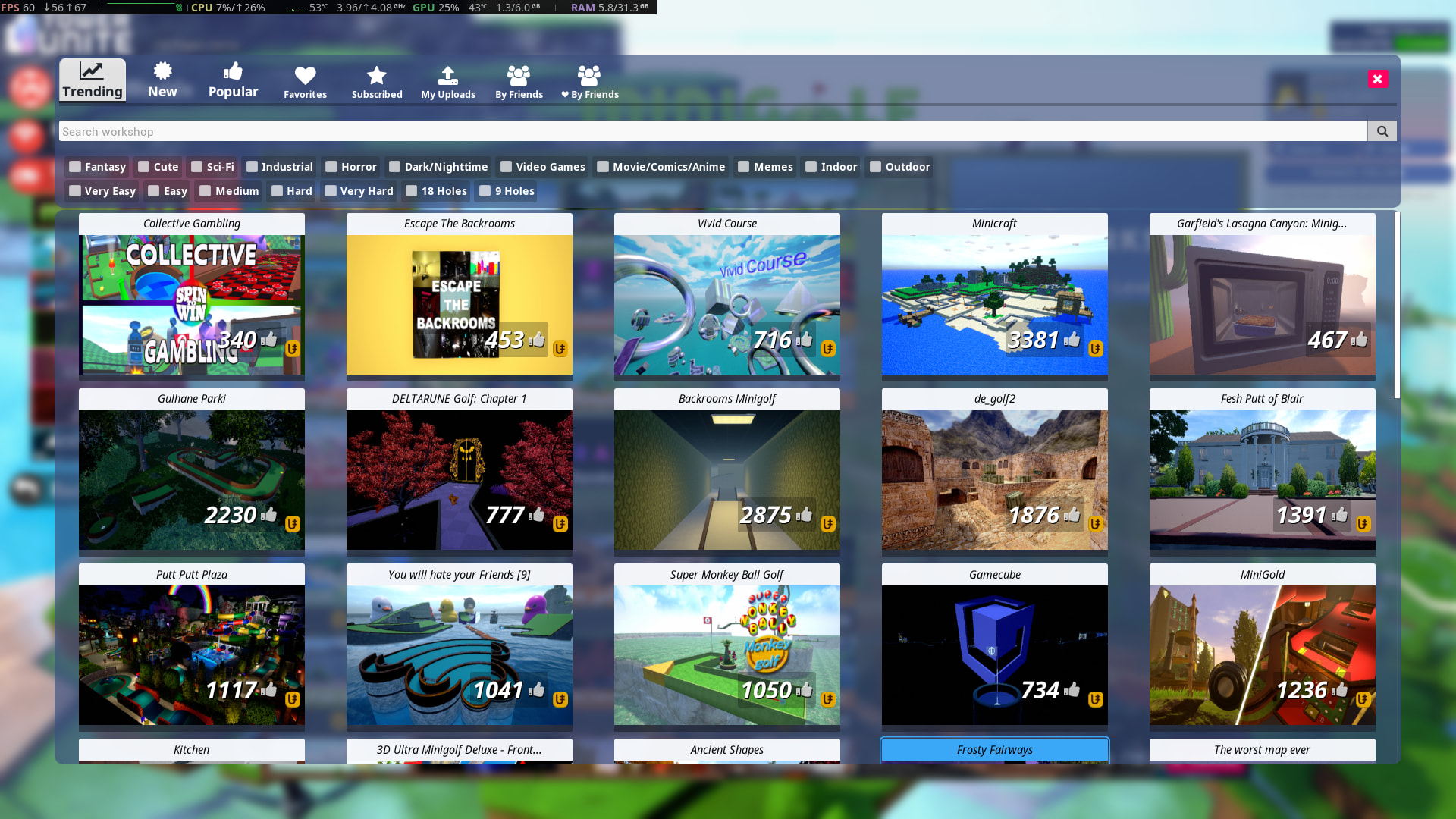
Task: Check the Very Easy difficulty filter
Action: coord(75,191)
